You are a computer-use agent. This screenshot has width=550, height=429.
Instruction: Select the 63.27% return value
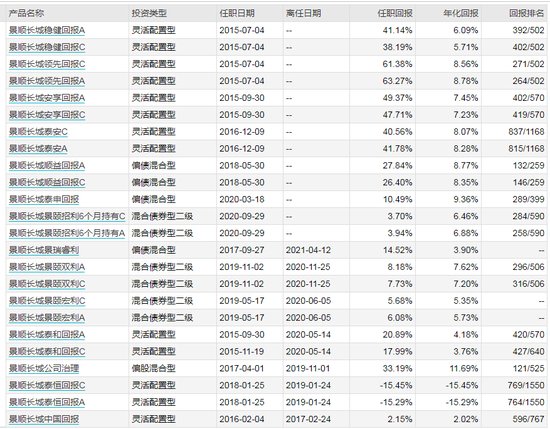397,81
